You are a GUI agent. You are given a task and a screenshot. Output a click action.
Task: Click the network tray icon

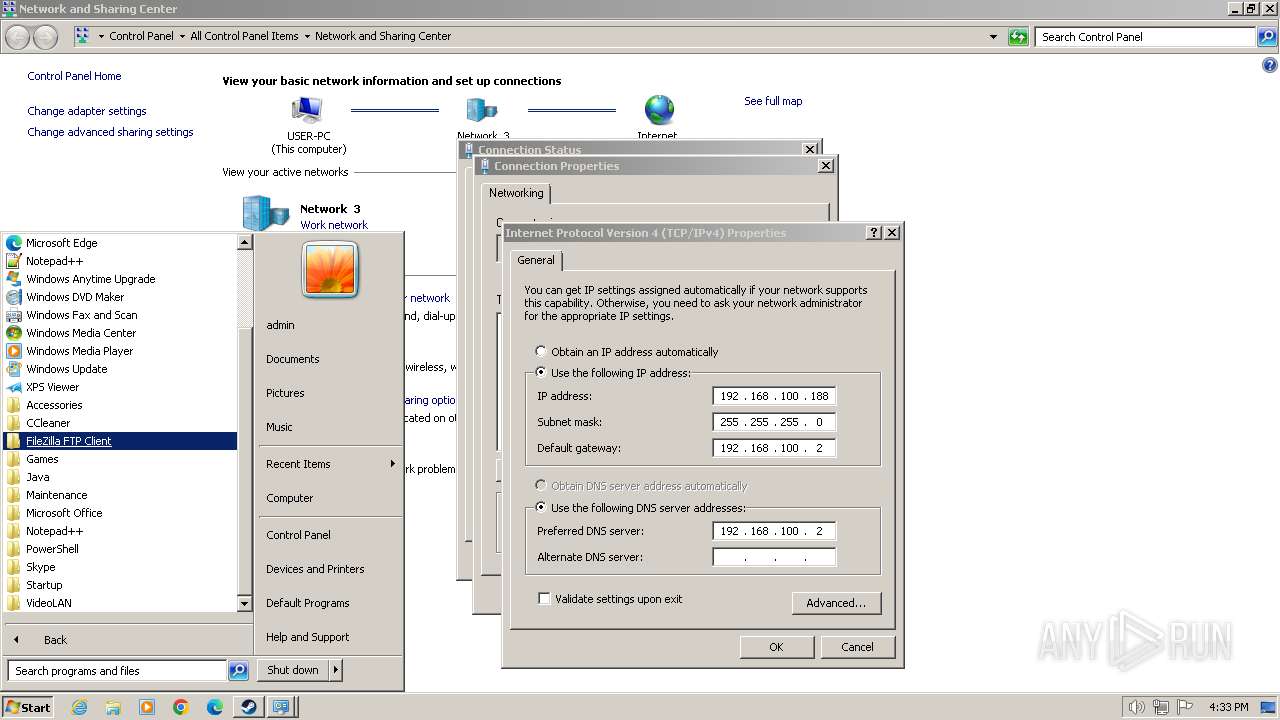[1161, 707]
